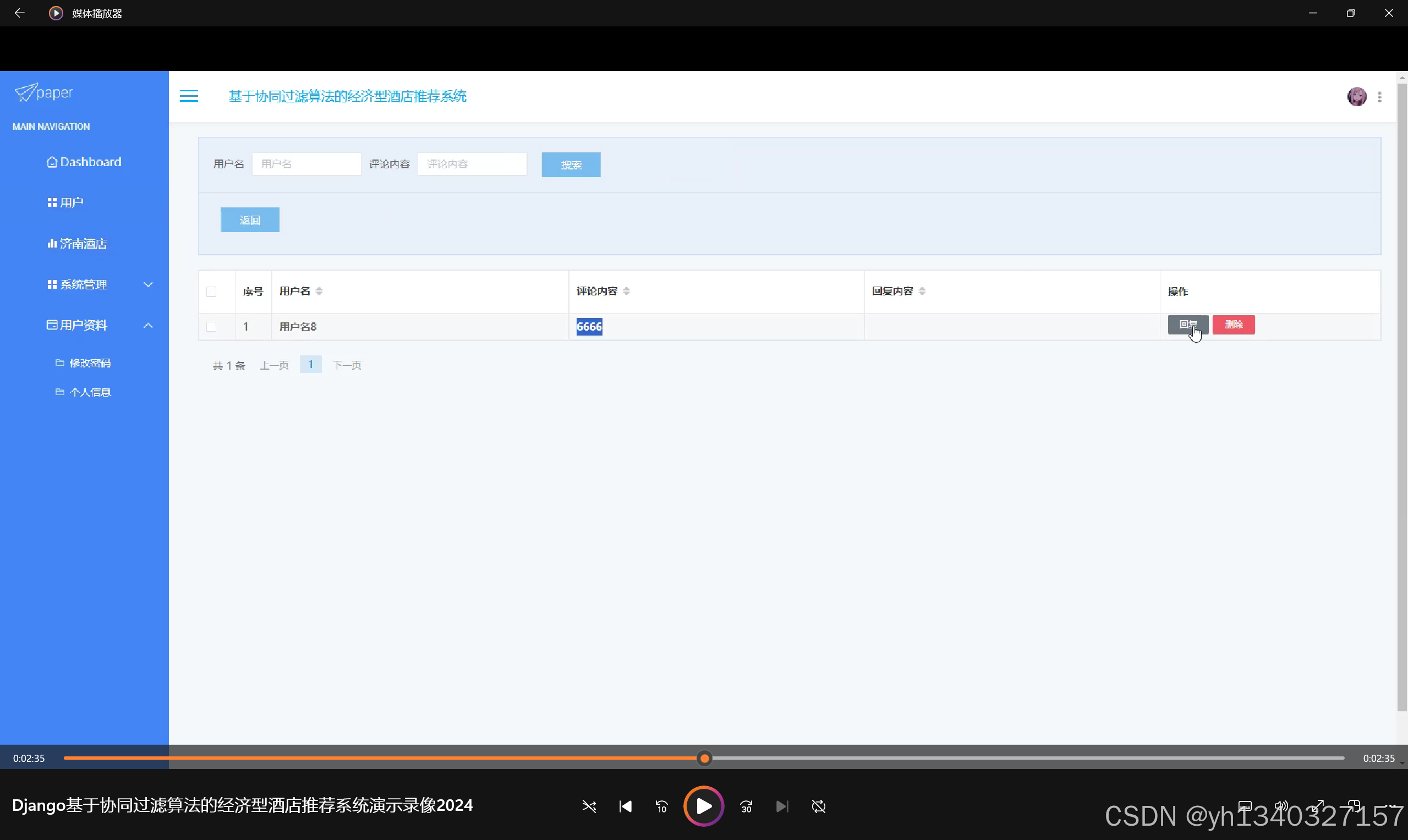This screenshot has width=1408, height=840.
Task: Click the red 删除 button
Action: pyautogui.click(x=1233, y=325)
